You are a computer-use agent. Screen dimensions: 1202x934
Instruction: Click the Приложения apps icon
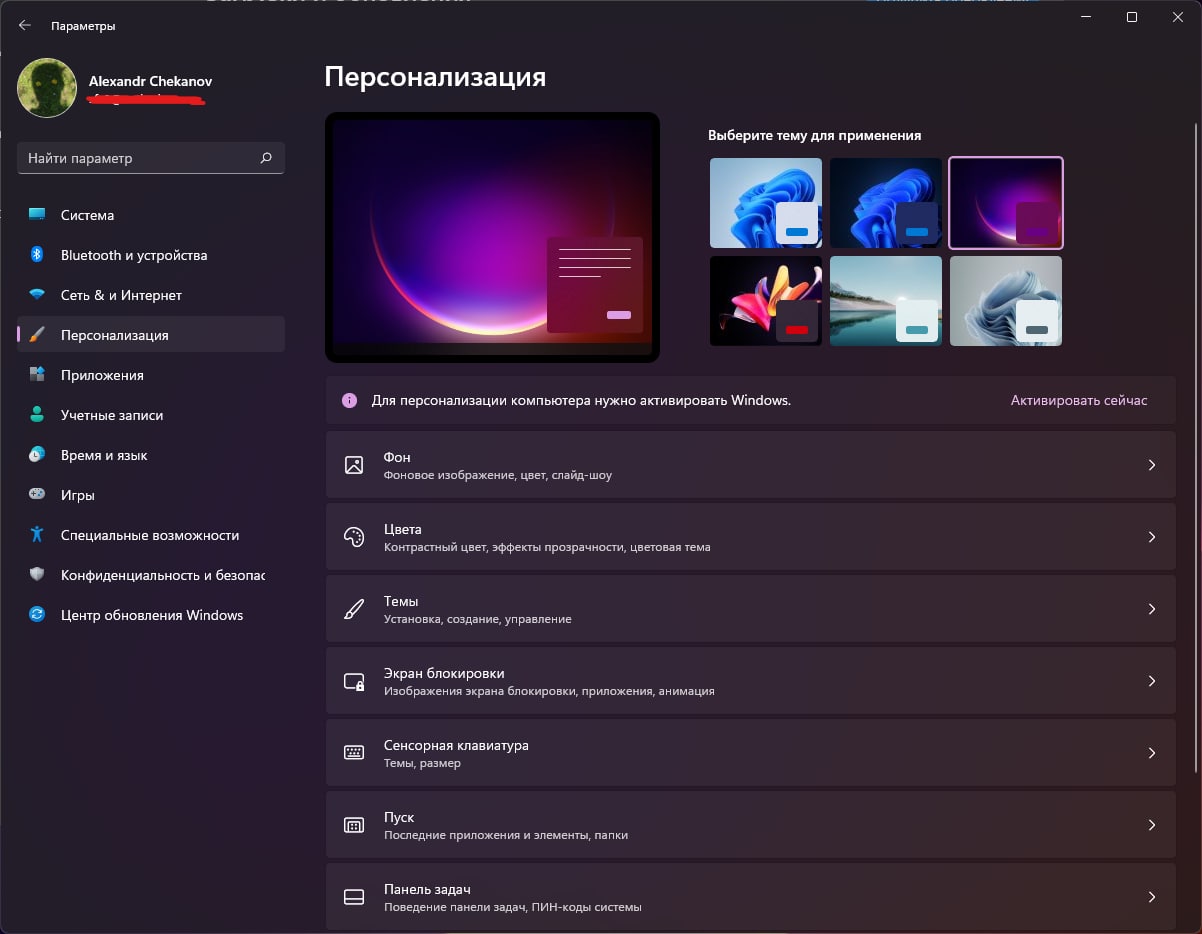click(37, 375)
